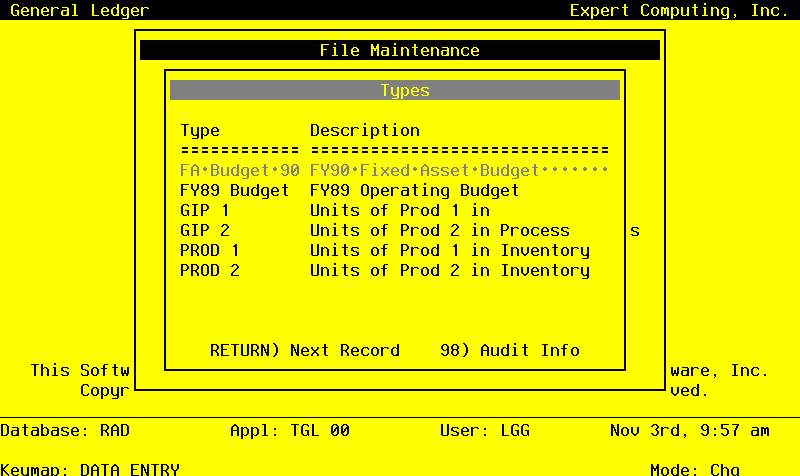Screen dimensions: 800x476
Task: Select the 'GIP 2' type row
Action: tap(205, 231)
